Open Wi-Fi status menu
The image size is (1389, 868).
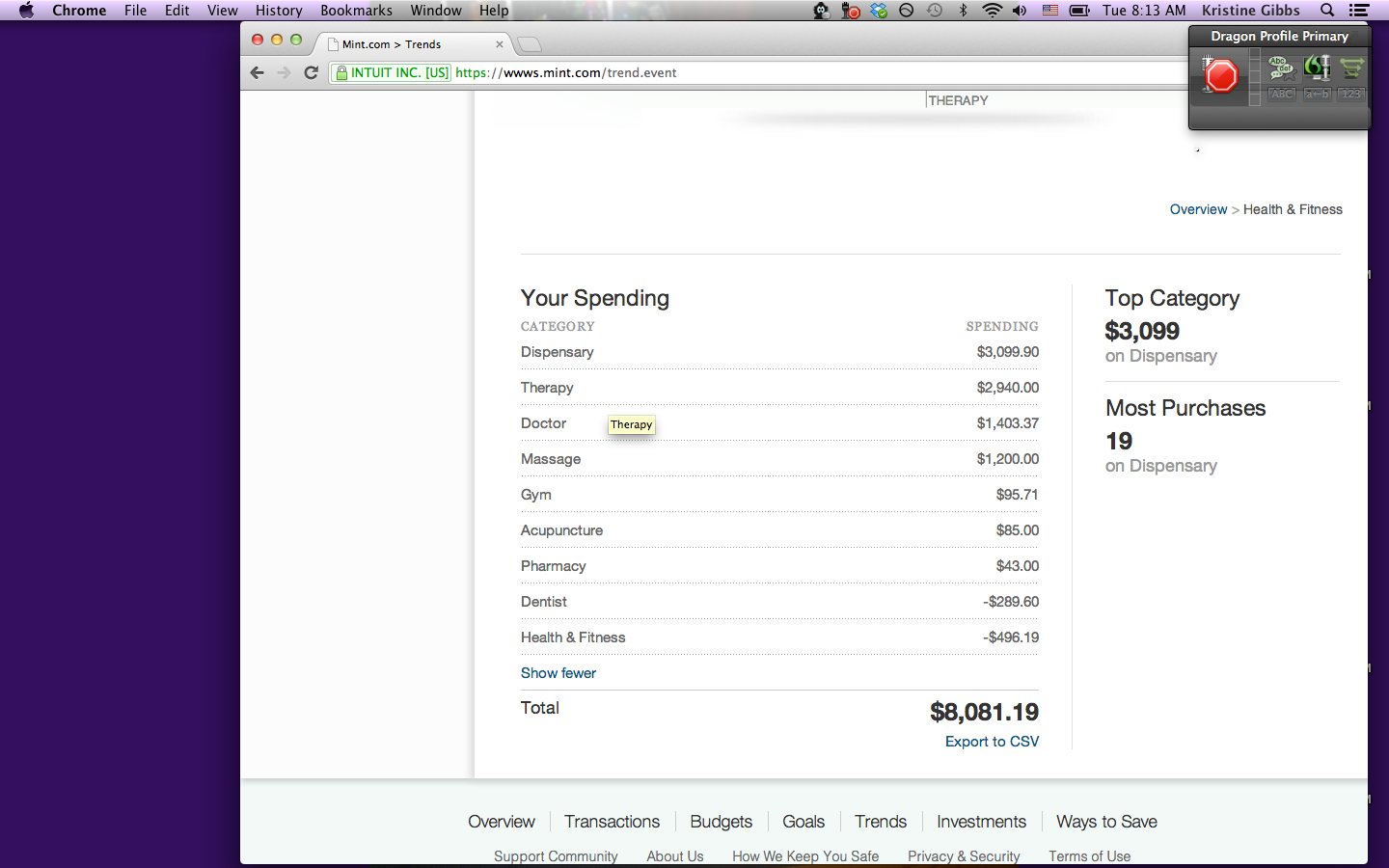992,11
